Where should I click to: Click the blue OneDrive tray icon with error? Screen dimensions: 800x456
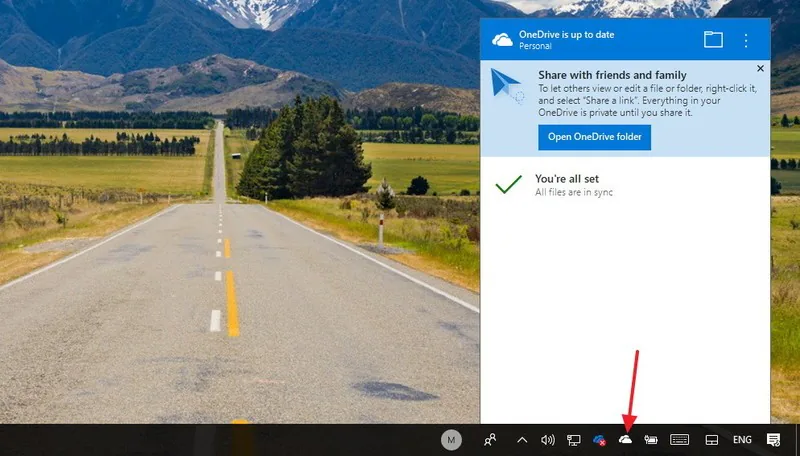click(599, 440)
